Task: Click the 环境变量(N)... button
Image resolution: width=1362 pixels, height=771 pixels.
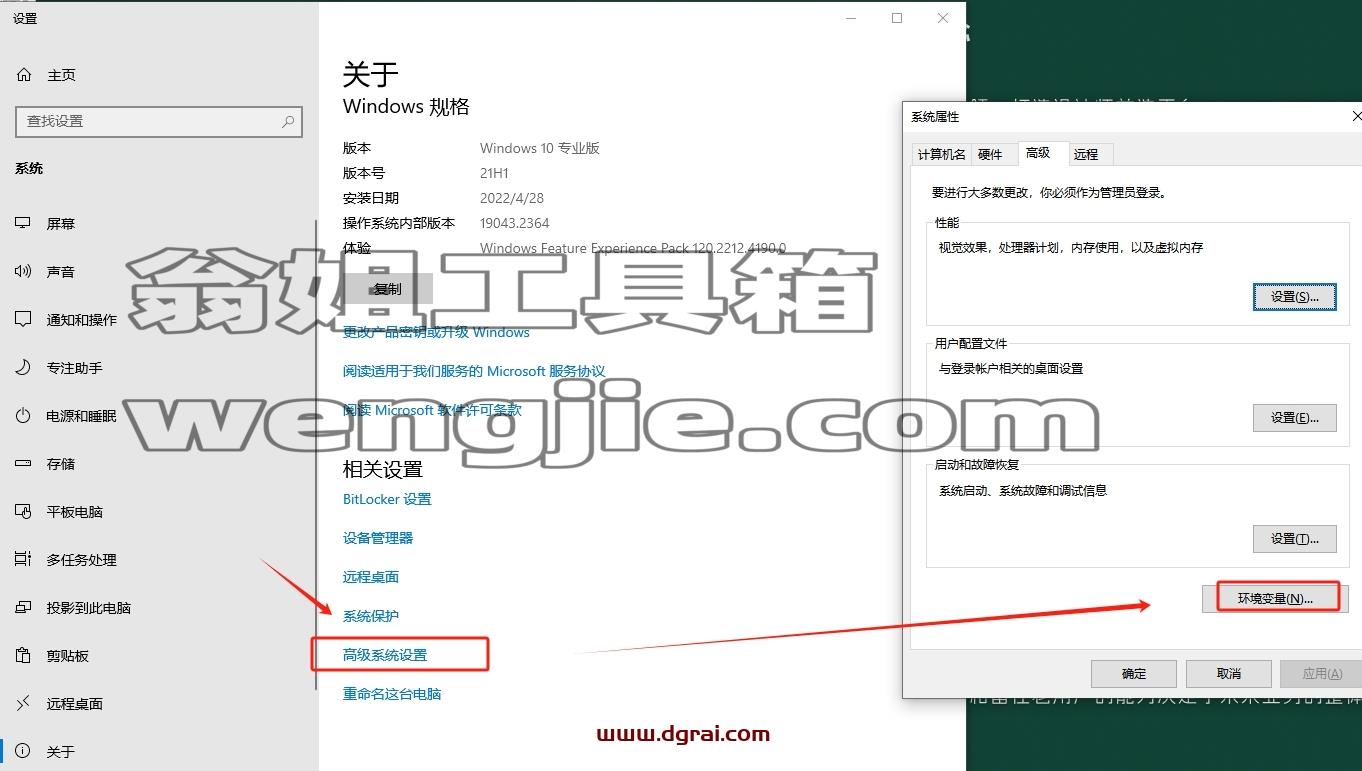Action: [x=1275, y=598]
